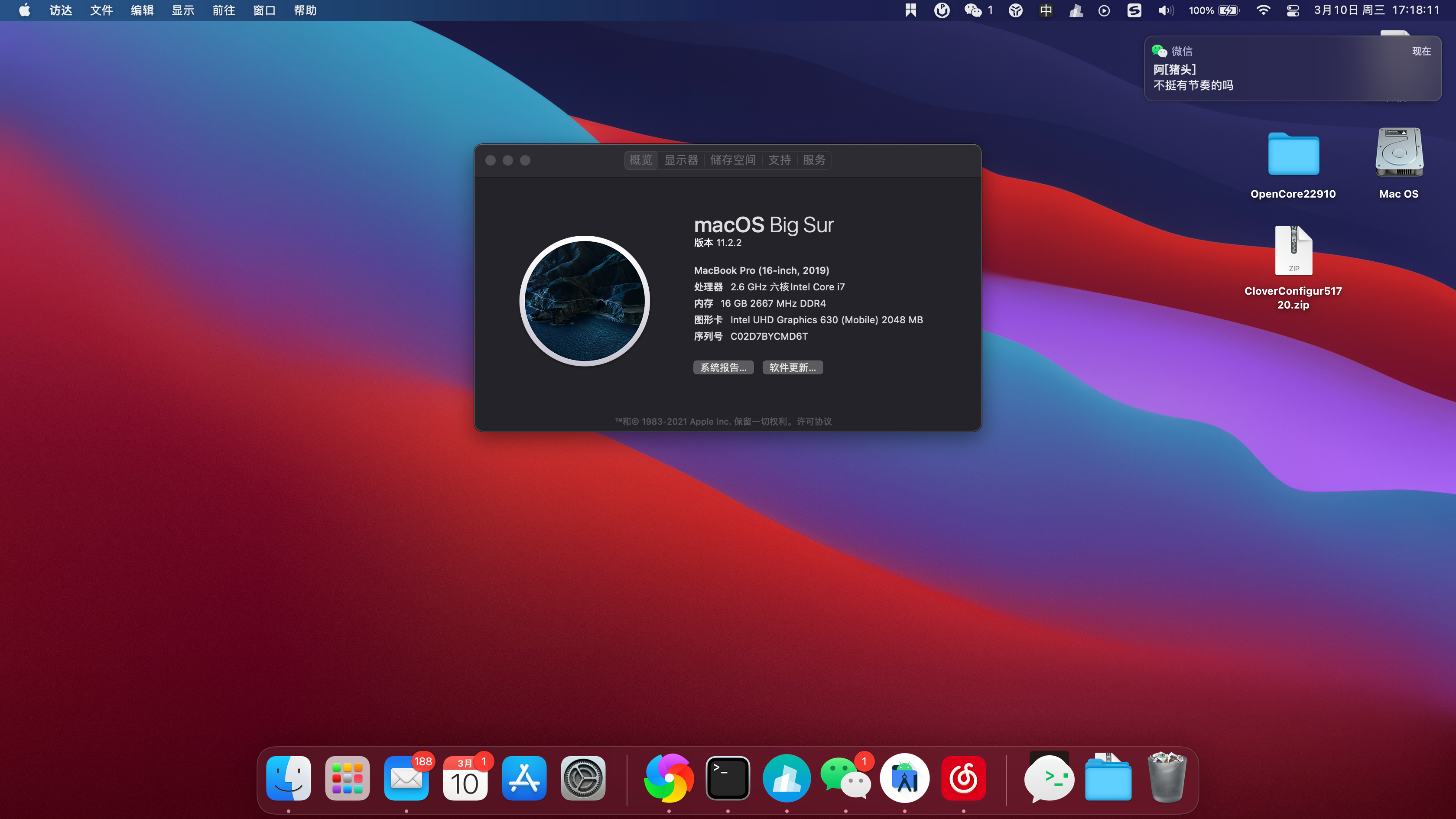Open Calendar in the Dock
Viewport: 1456px width, 819px height.
pos(465,778)
